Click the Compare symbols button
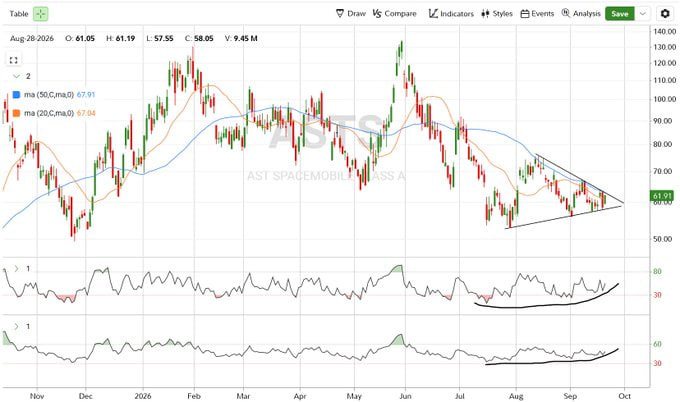Viewport: 680px width, 402px height. coord(394,13)
